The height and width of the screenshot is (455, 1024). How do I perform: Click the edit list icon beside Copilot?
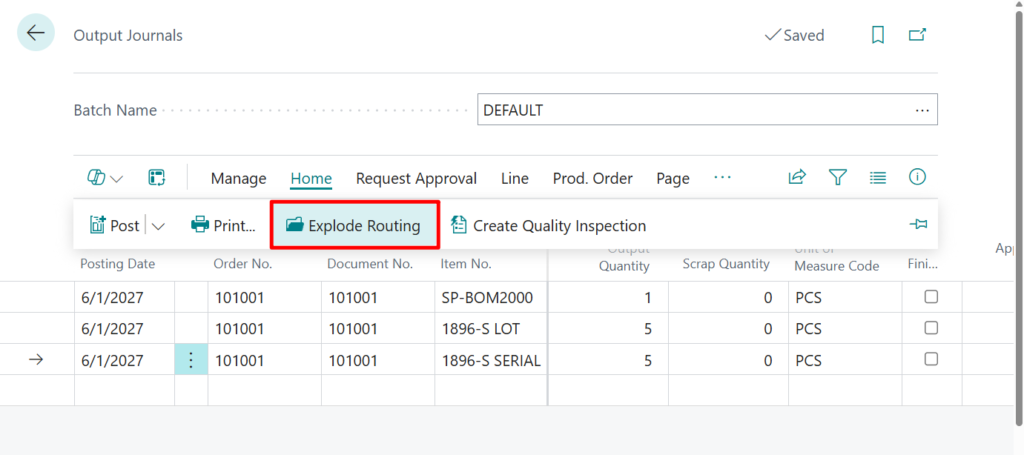click(x=156, y=178)
